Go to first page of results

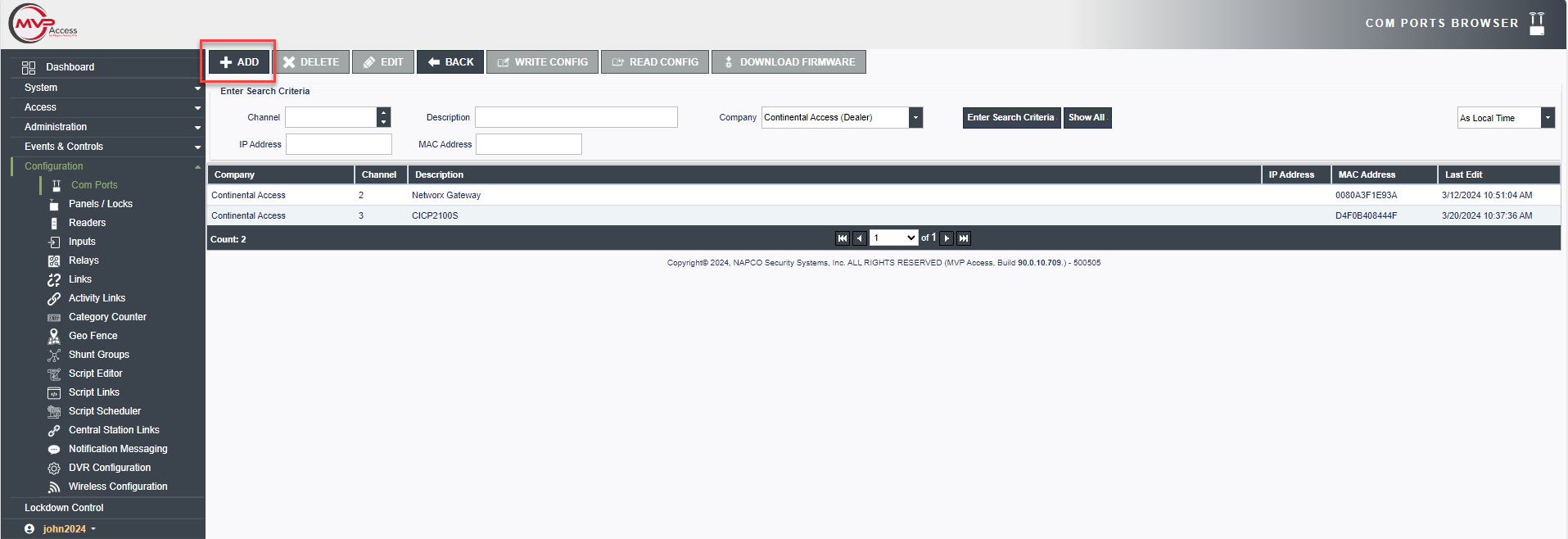coord(842,238)
